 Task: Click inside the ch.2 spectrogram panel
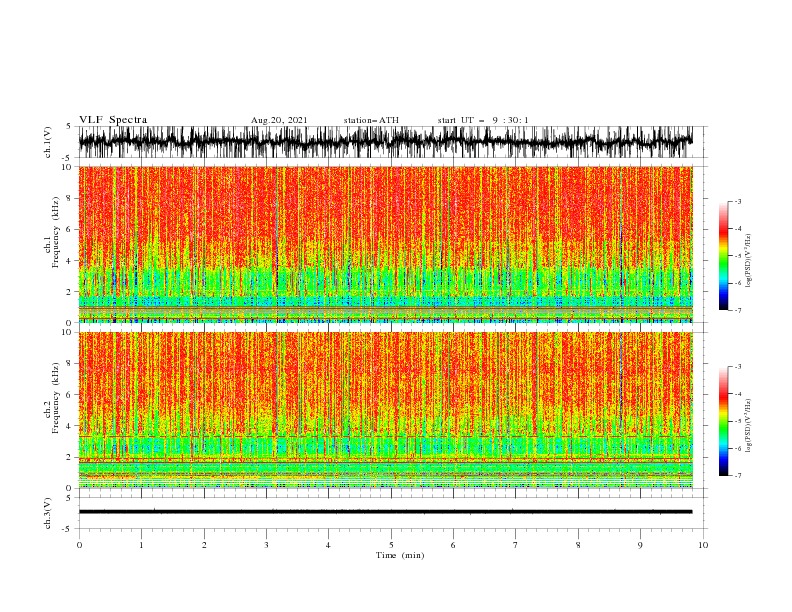click(385, 410)
